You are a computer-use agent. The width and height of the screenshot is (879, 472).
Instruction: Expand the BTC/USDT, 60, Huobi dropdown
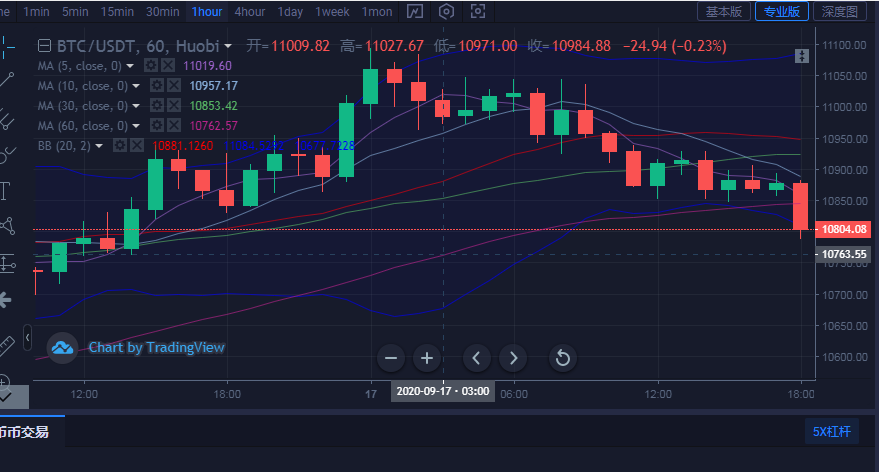coord(229,47)
